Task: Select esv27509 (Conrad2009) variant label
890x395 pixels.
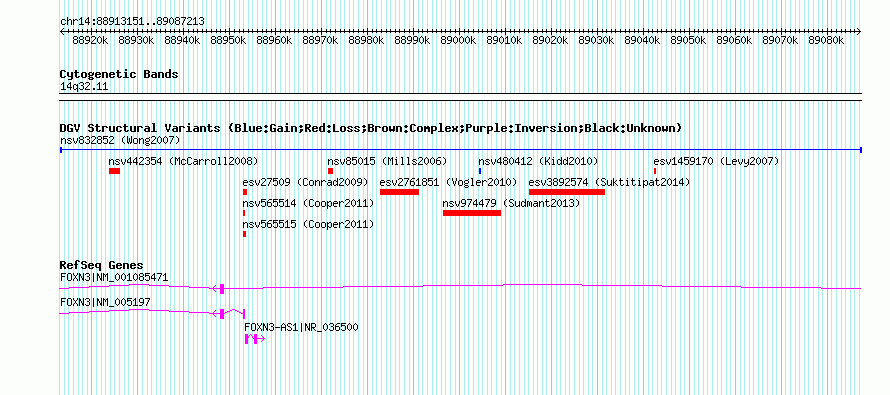Action: coord(305,182)
